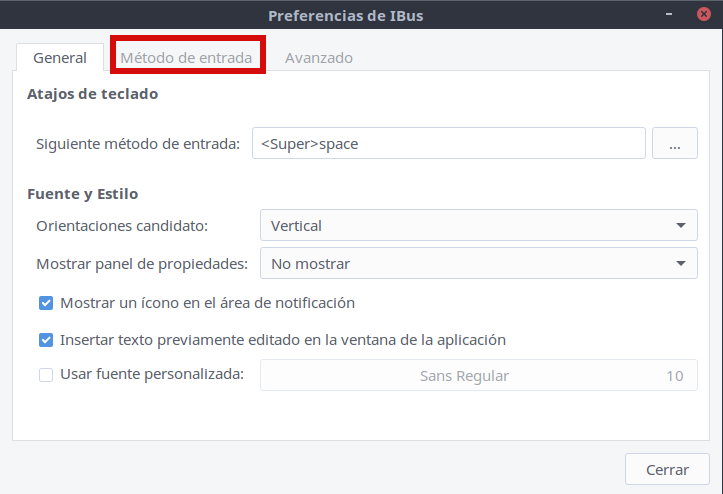
Task: Click the arrow on the Vertical dropdown
Action: point(680,226)
